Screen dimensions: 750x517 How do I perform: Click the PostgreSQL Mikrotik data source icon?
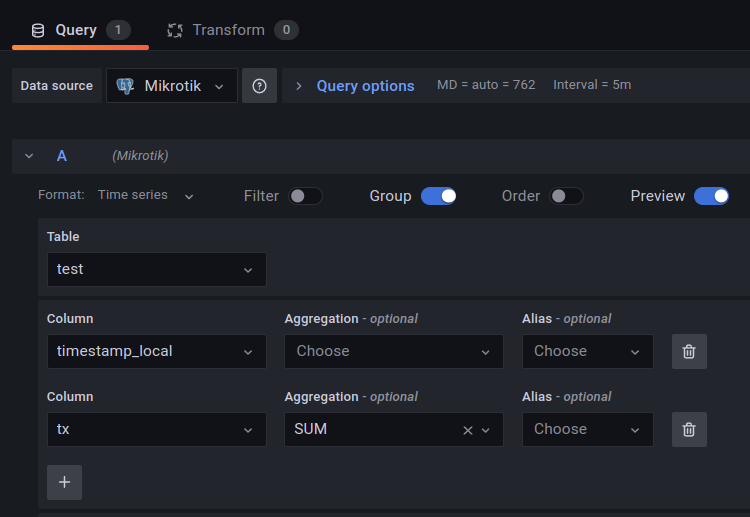click(x=125, y=86)
